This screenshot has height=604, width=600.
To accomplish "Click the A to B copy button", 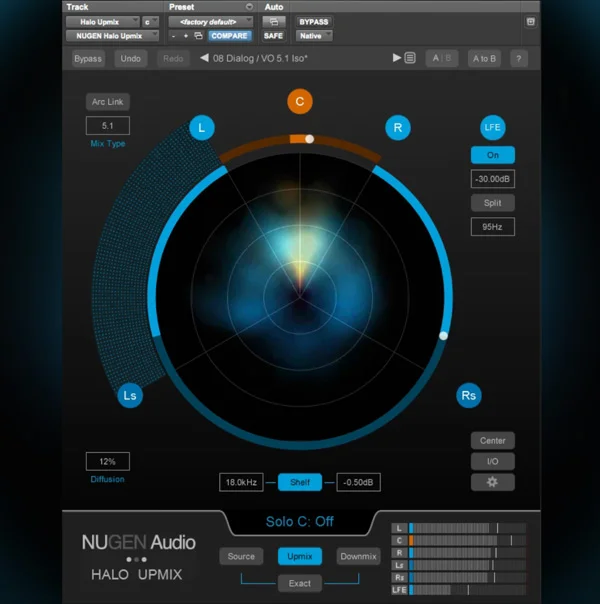I will click(484, 59).
